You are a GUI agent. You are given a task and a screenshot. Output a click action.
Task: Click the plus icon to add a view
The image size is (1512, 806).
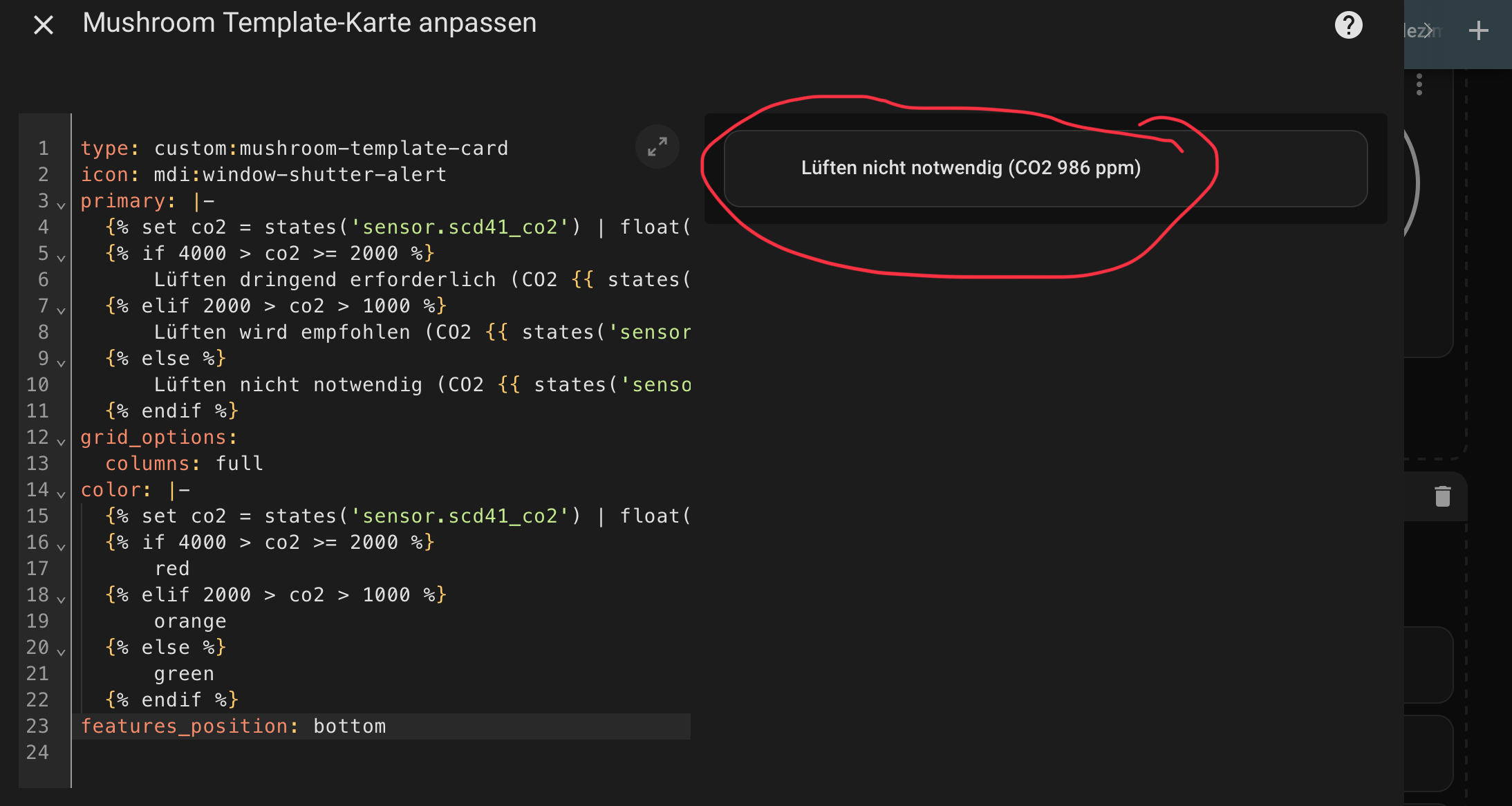click(1478, 30)
